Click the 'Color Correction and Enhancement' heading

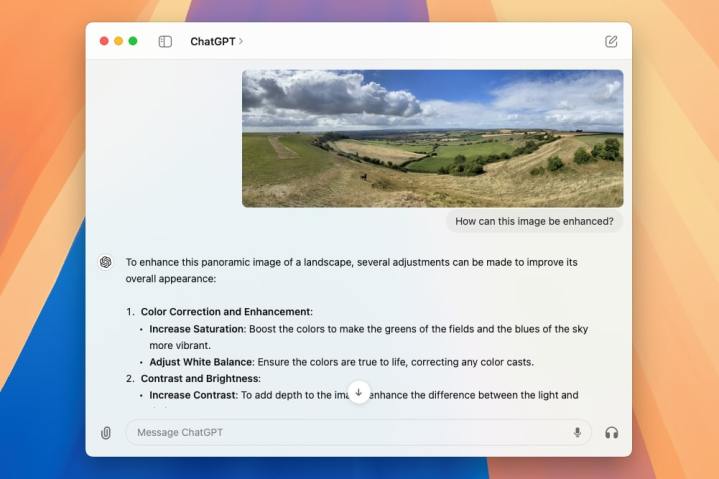(226, 311)
